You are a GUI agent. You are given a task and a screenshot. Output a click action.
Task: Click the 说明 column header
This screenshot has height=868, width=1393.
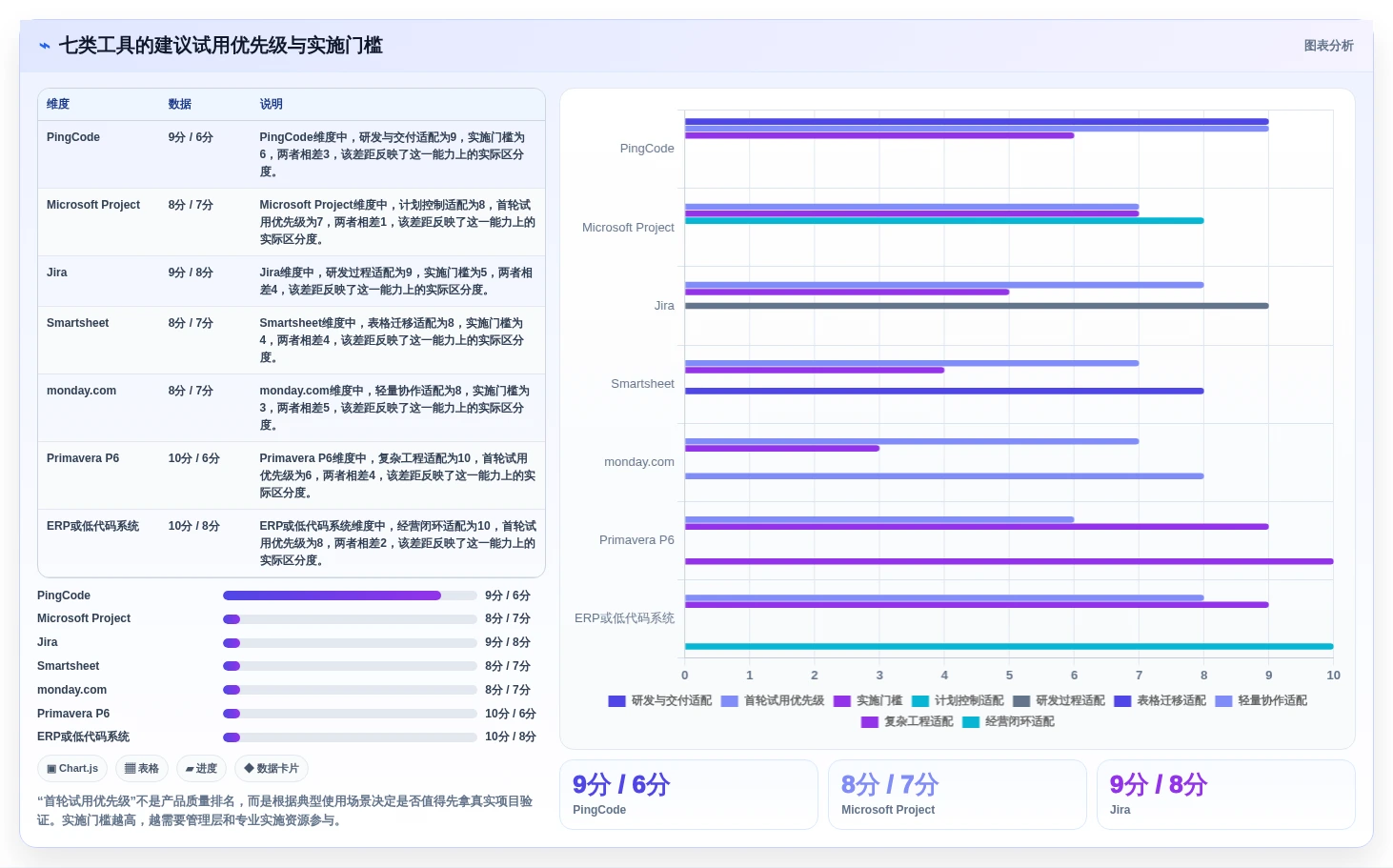(272, 104)
